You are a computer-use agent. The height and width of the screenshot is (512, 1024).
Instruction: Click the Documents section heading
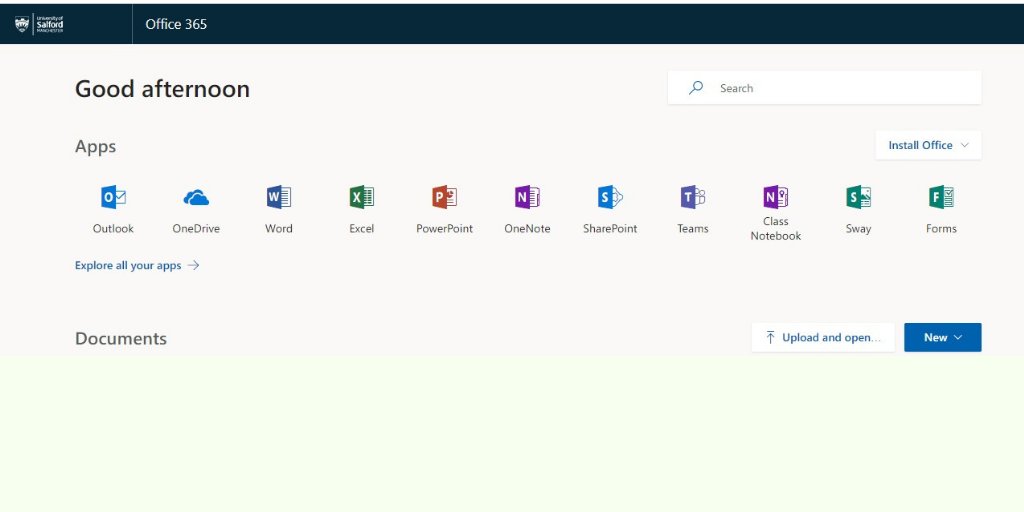point(121,338)
